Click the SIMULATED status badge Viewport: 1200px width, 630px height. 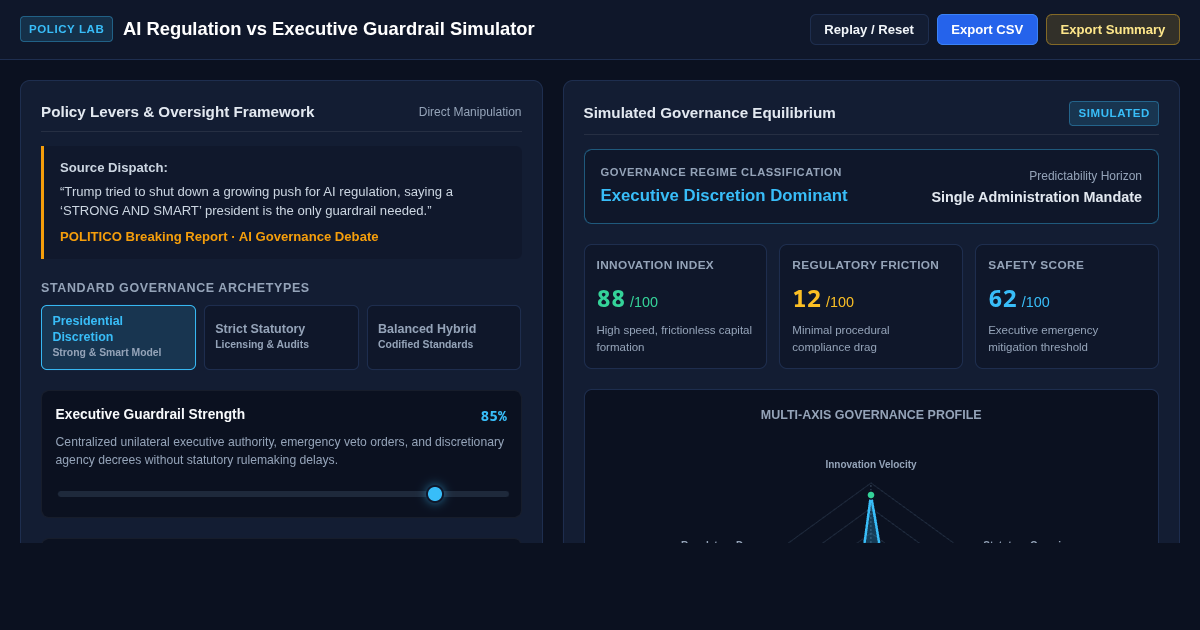(1114, 113)
